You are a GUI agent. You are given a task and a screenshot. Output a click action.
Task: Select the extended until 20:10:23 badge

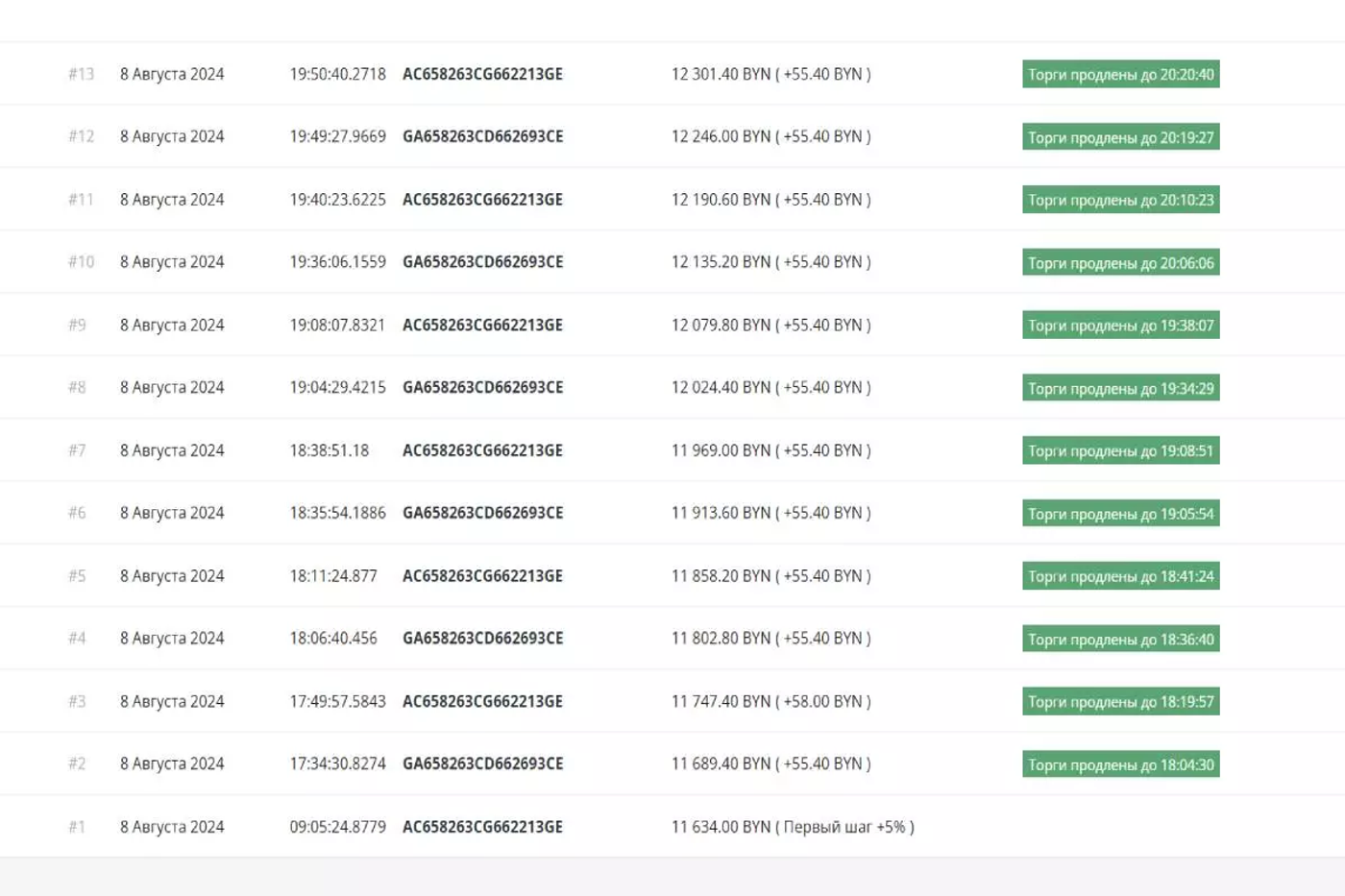point(1121,200)
